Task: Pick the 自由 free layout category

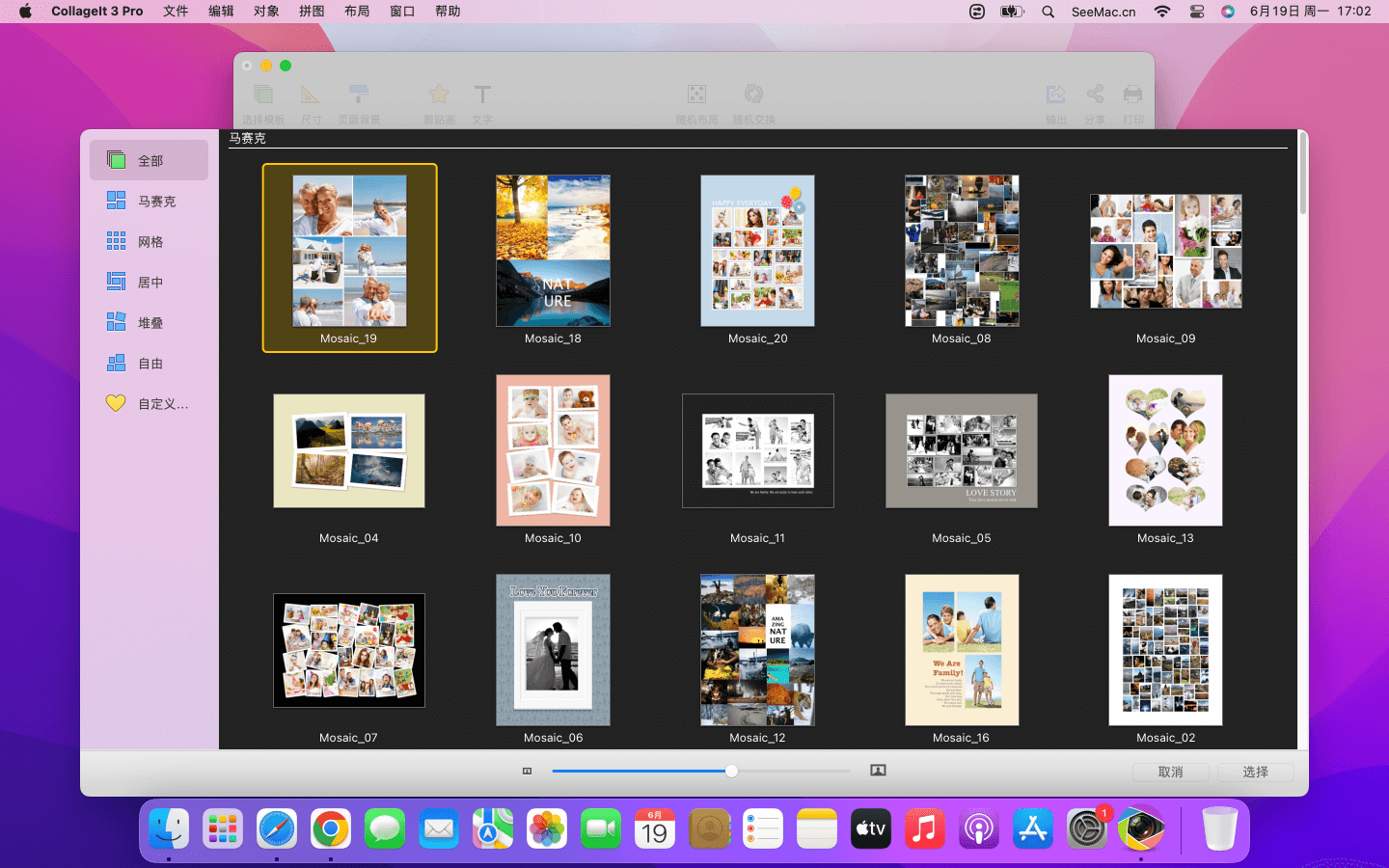Action: [149, 363]
